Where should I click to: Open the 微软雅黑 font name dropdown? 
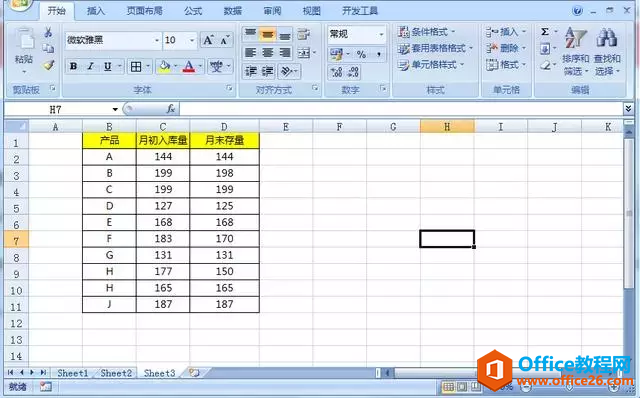(x=157, y=40)
